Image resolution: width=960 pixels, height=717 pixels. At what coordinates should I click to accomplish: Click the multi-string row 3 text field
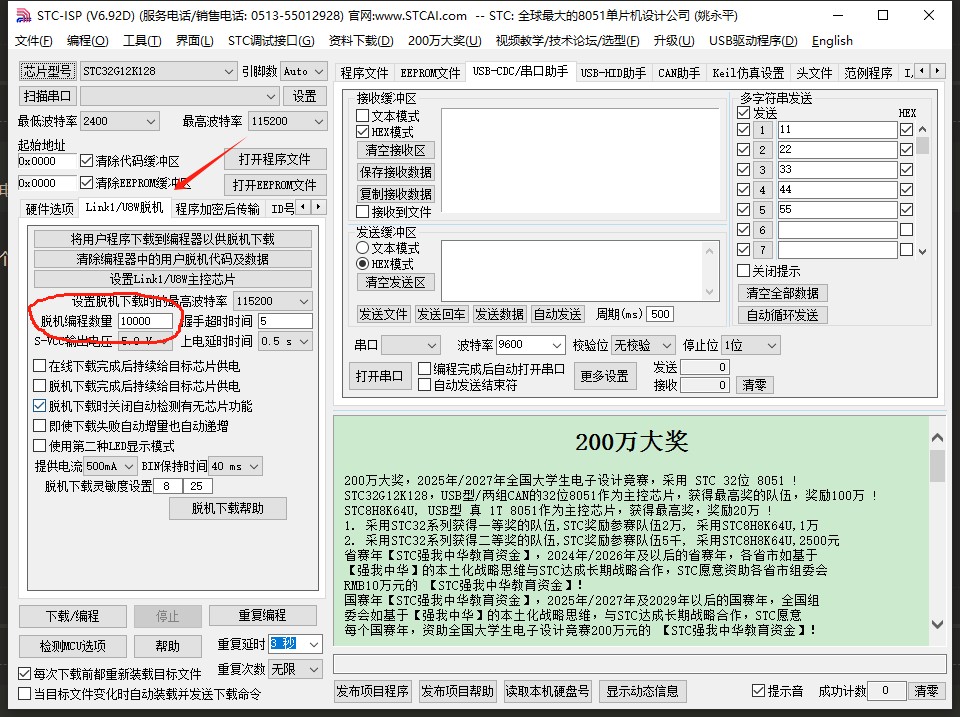838,170
